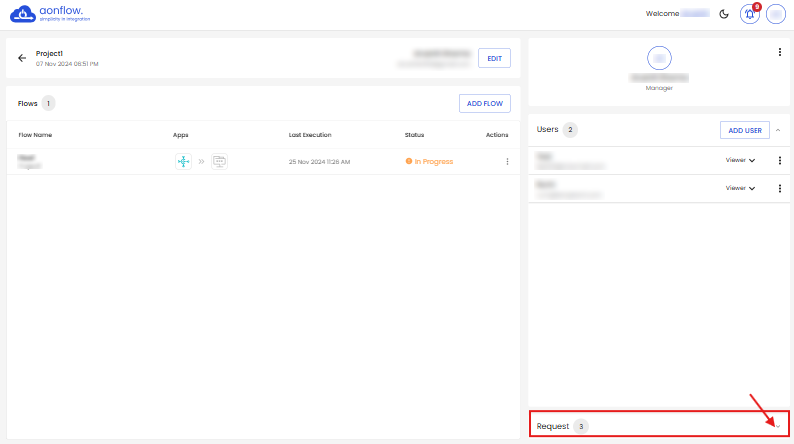
Task: Open the three-dot menu on Manager card
Action: coord(779,52)
